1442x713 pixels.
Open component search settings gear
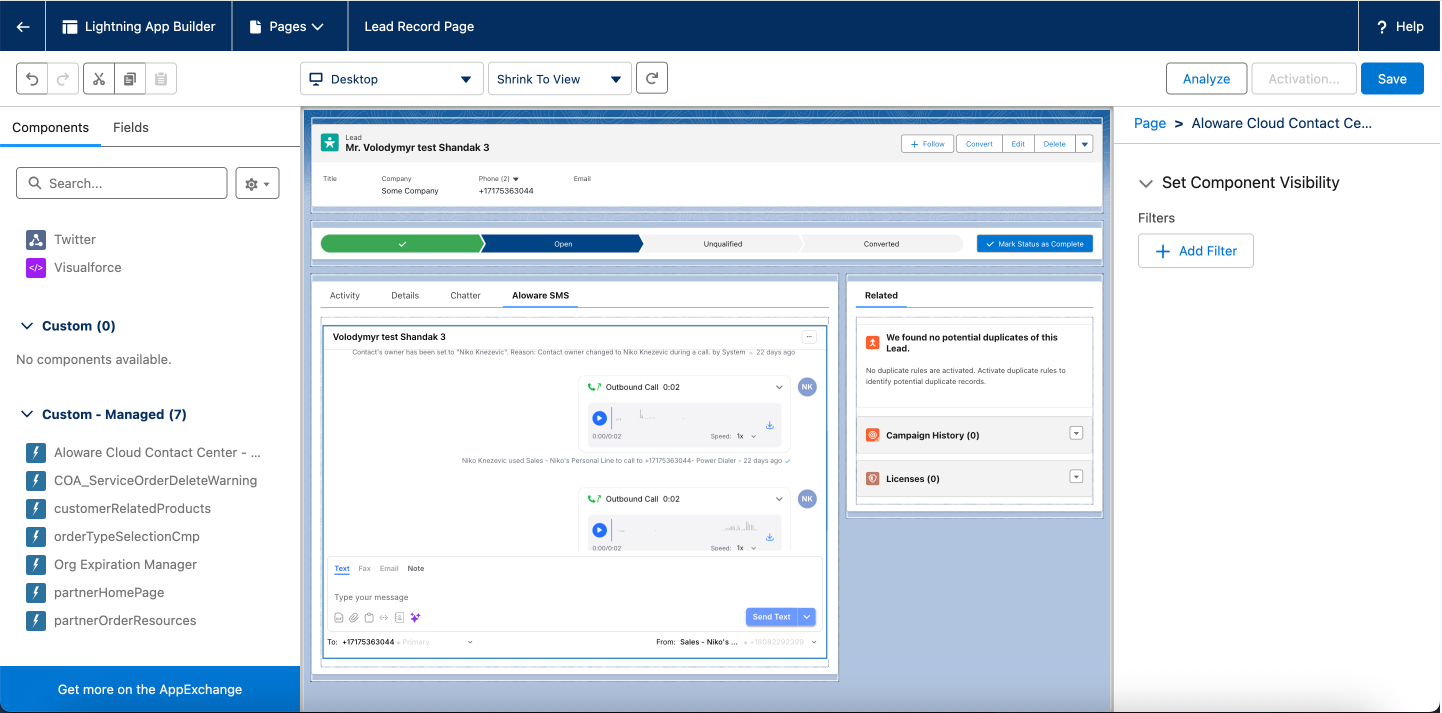(257, 183)
